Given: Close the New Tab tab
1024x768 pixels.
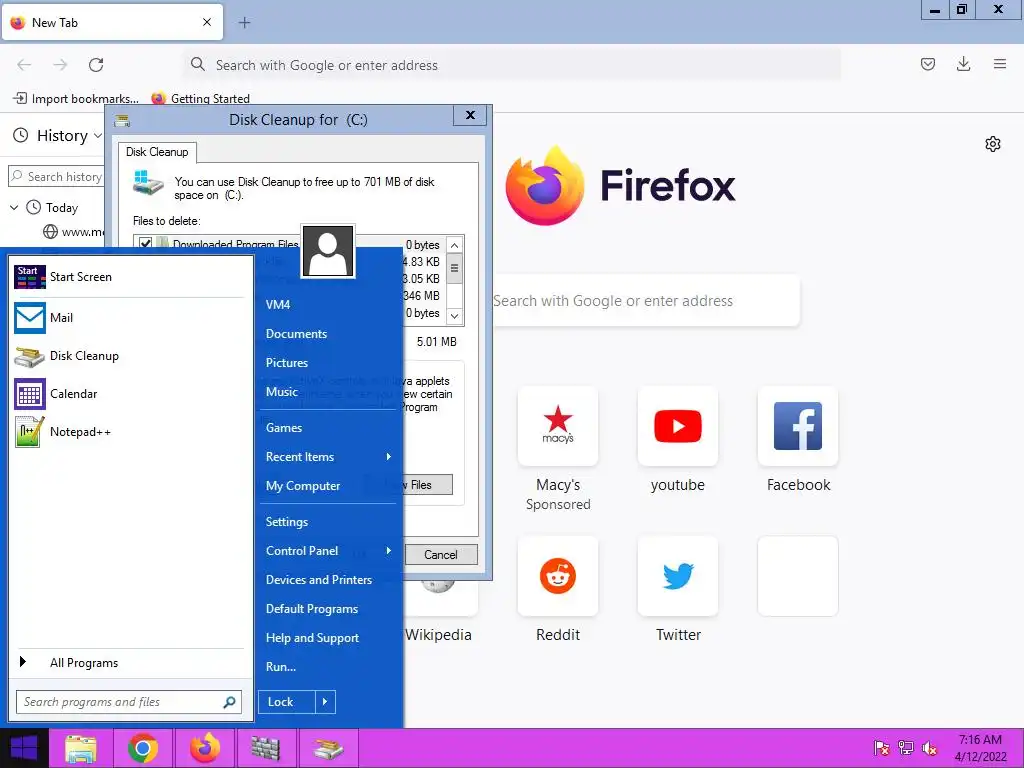Looking at the screenshot, I should 207,22.
